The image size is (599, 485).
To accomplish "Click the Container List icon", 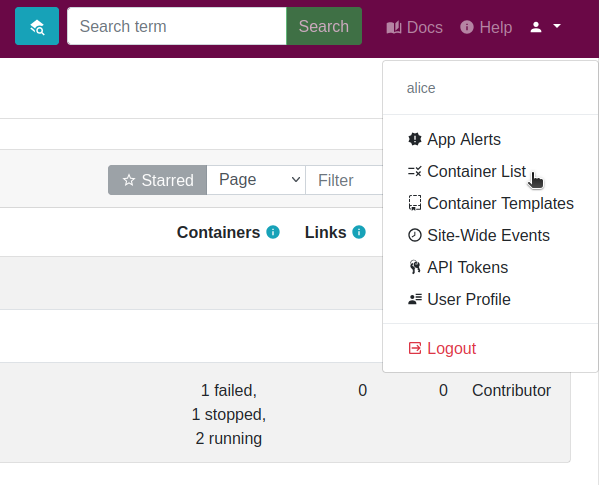I will coord(415,171).
